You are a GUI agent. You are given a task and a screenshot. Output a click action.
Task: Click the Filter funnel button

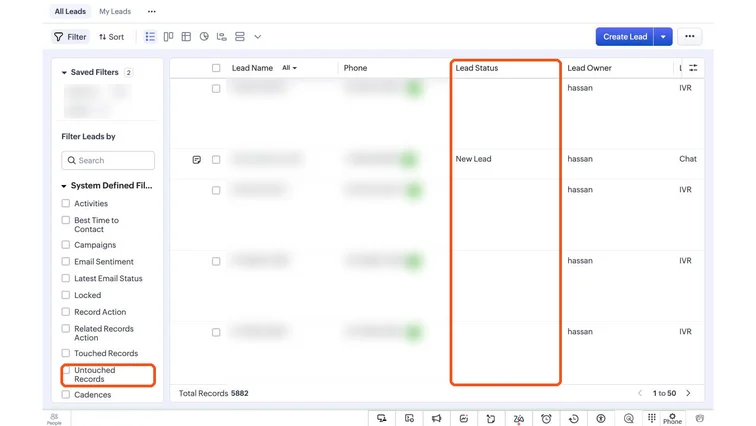click(70, 37)
